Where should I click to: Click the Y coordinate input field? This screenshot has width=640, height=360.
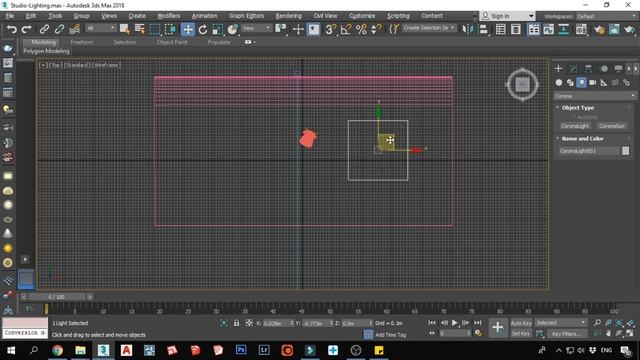point(317,323)
